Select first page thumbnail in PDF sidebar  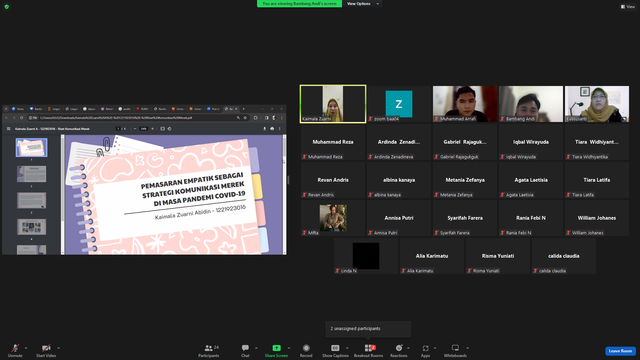pyautogui.click(x=31, y=147)
